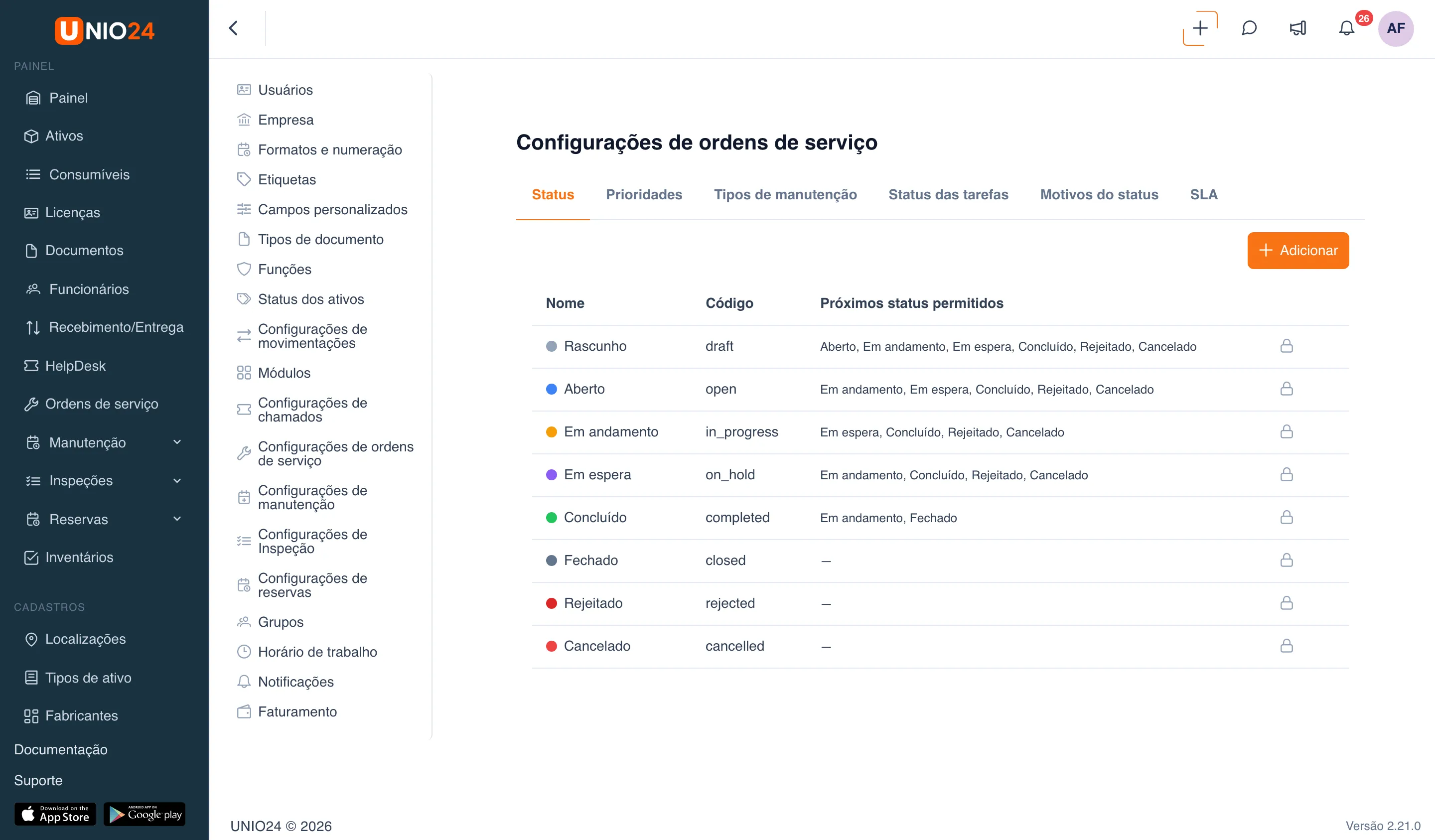Image resolution: width=1435 pixels, height=840 pixels.
Task: Switch to the Tipos de manutenção tab
Action: 785,195
